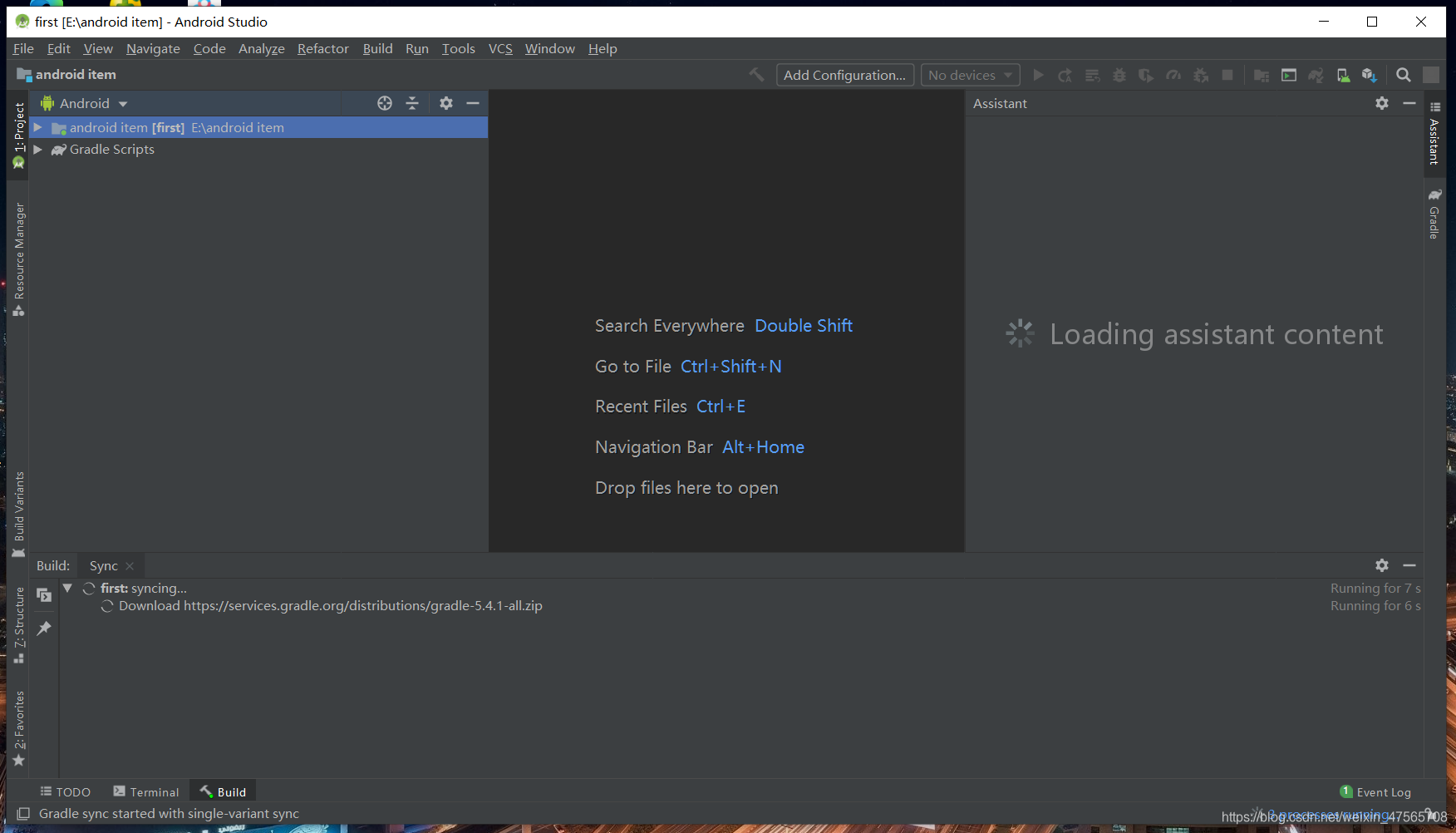This screenshot has height=833, width=1456.
Task: Open the Add Configuration dialog
Action: click(x=845, y=75)
